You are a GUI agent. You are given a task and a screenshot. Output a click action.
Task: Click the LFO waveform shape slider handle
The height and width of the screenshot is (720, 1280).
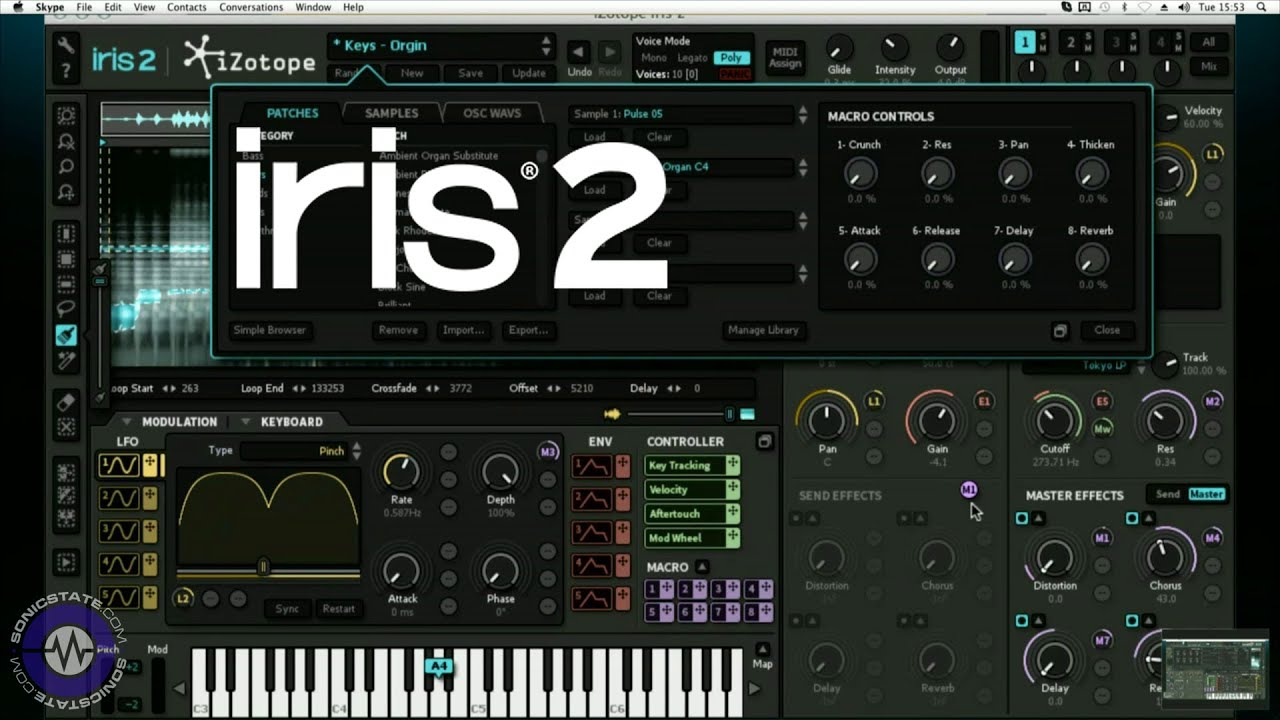pos(264,567)
